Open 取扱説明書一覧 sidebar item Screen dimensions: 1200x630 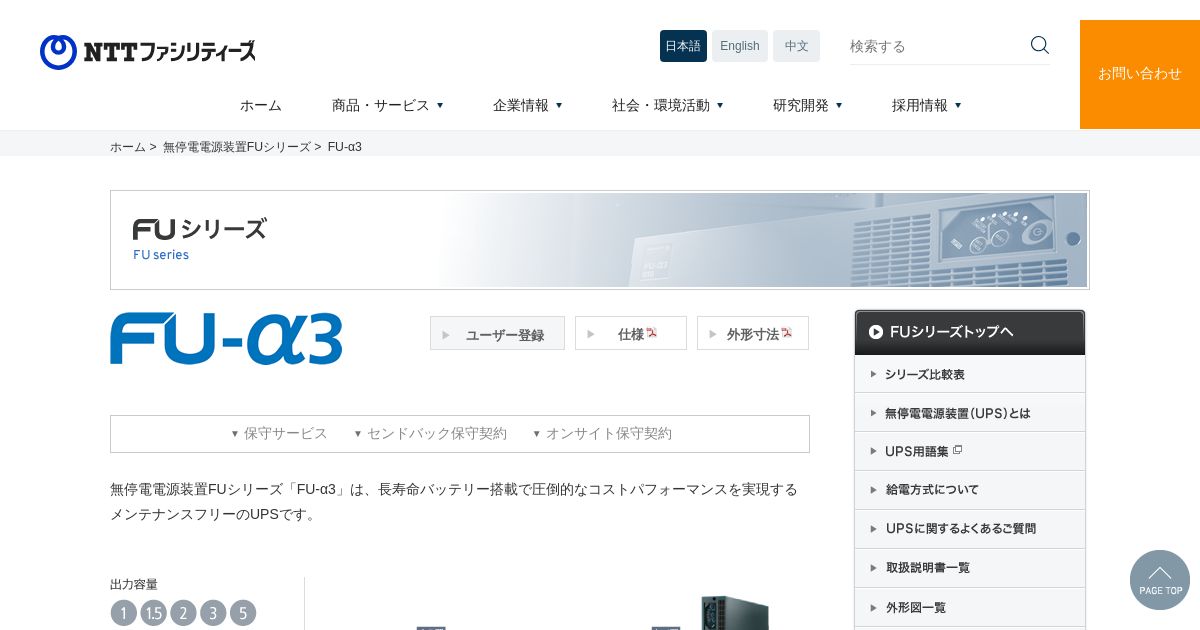(x=970, y=568)
